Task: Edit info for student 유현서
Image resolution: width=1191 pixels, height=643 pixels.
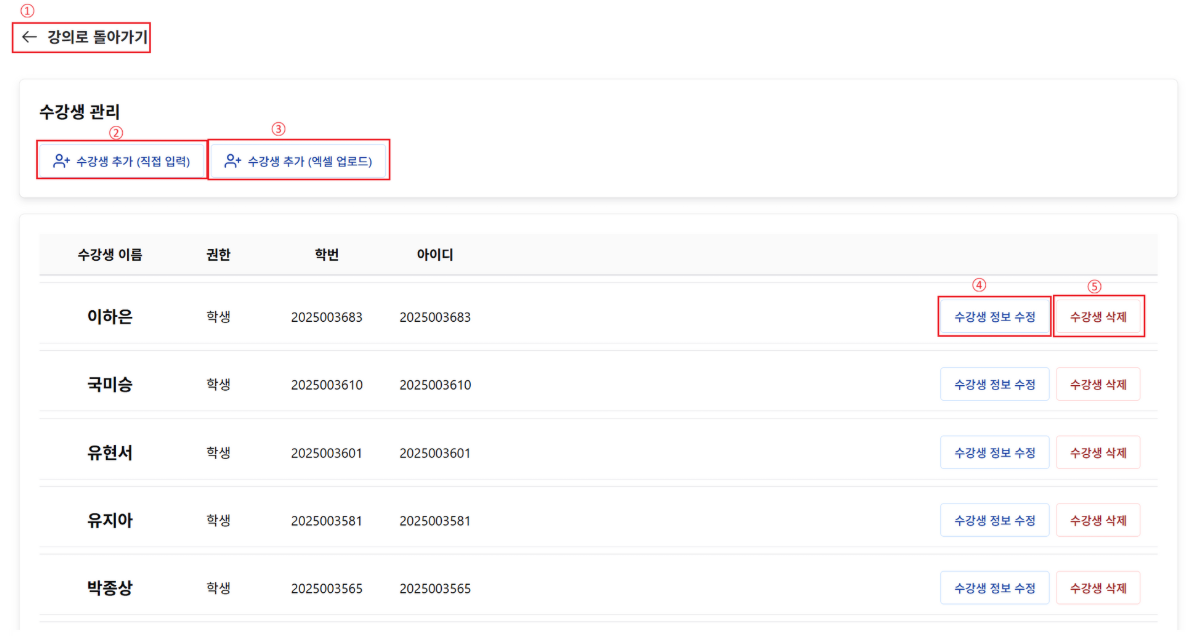Action: point(994,452)
